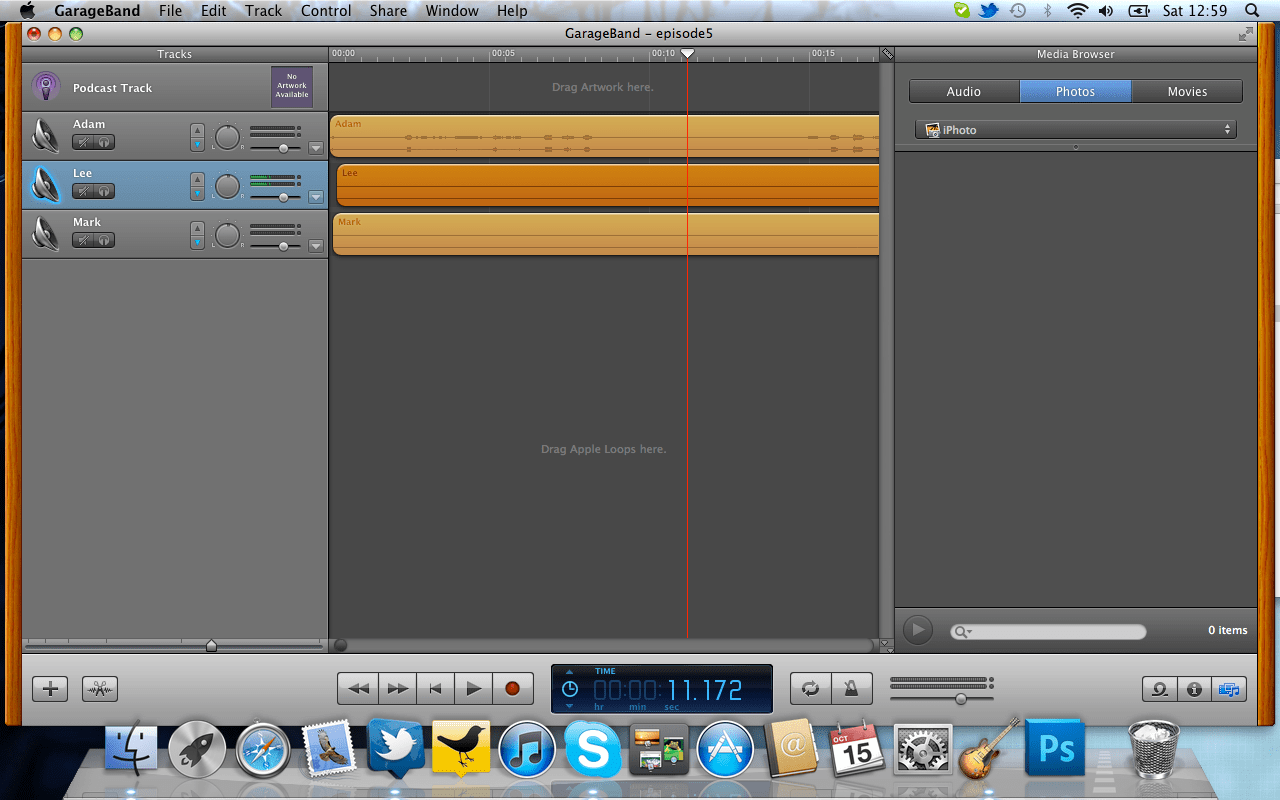Image resolution: width=1280 pixels, height=800 pixels.
Task: Open the Track Editor with the scissors icon
Action: (99, 688)
